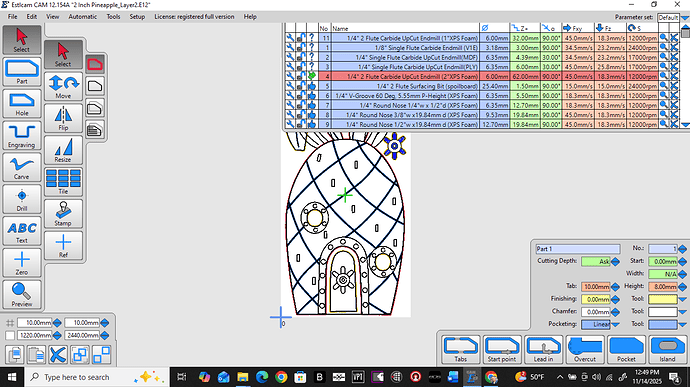This screenshot has height=387, width=690.
Task: Click the magnifier on tool row 11
Action: pos(664,38)
